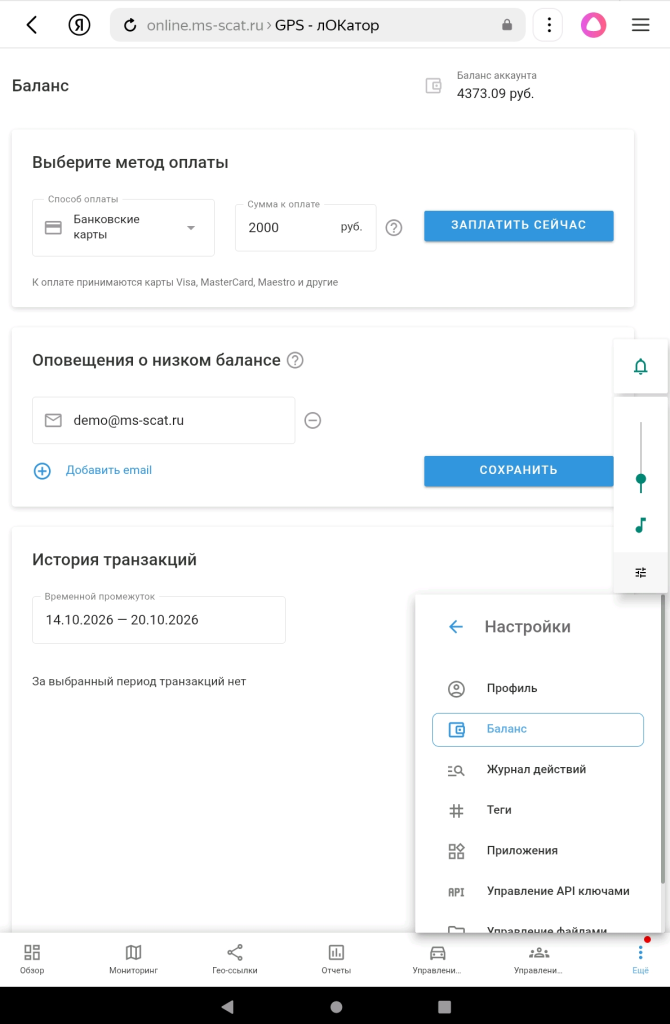Click the music note sound icon
Screen dimensions: 670x1024
click(x=641, y=525)
